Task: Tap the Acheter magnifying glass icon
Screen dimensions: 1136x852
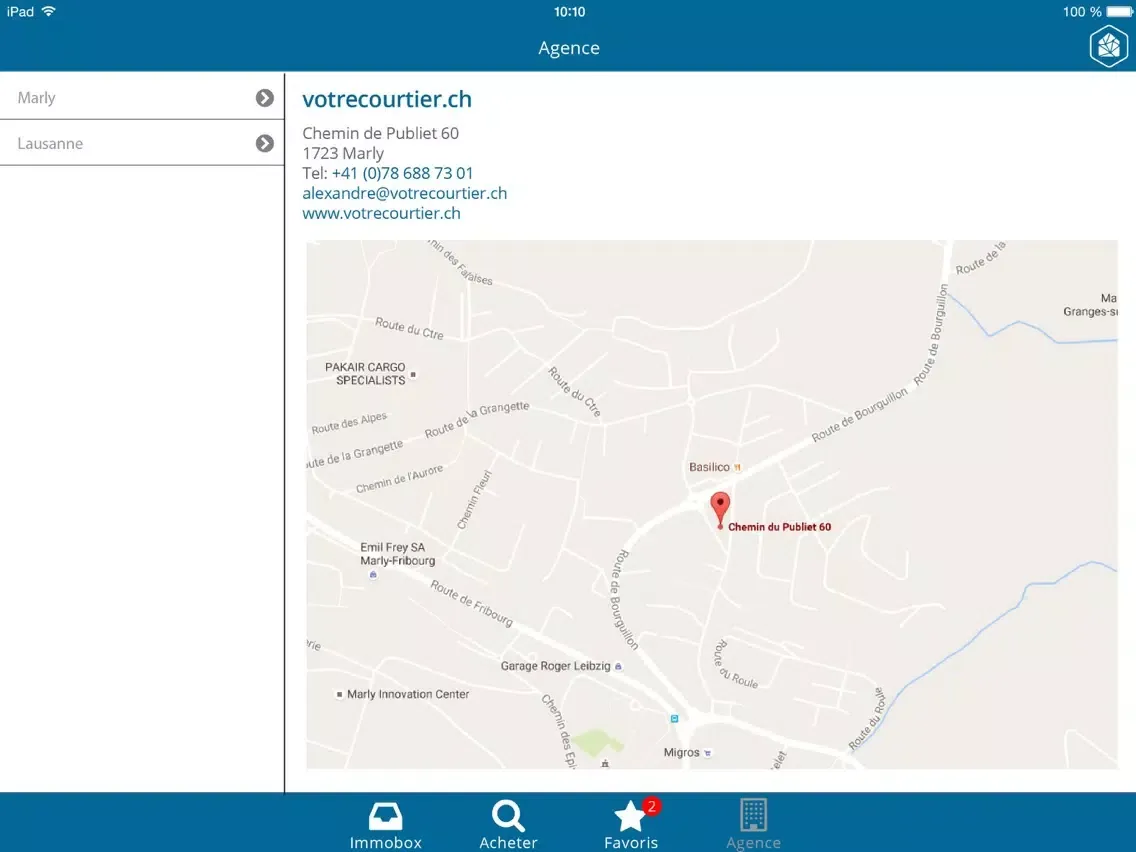Action: [508, 816]
